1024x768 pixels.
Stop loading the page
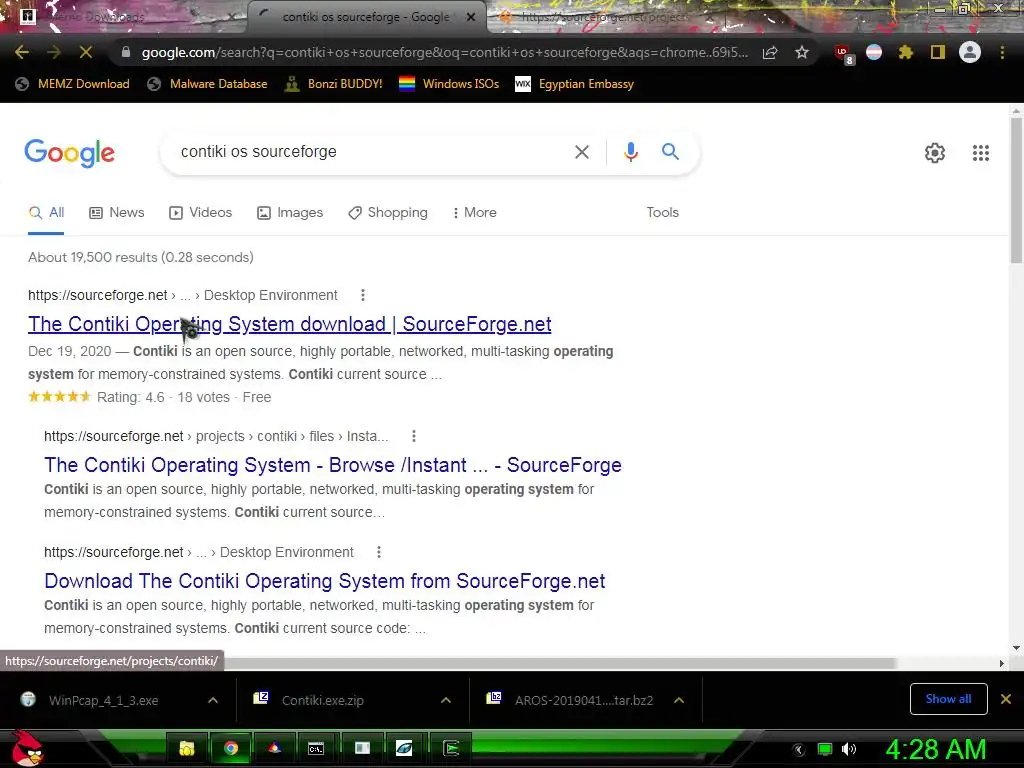coord(86,52)
